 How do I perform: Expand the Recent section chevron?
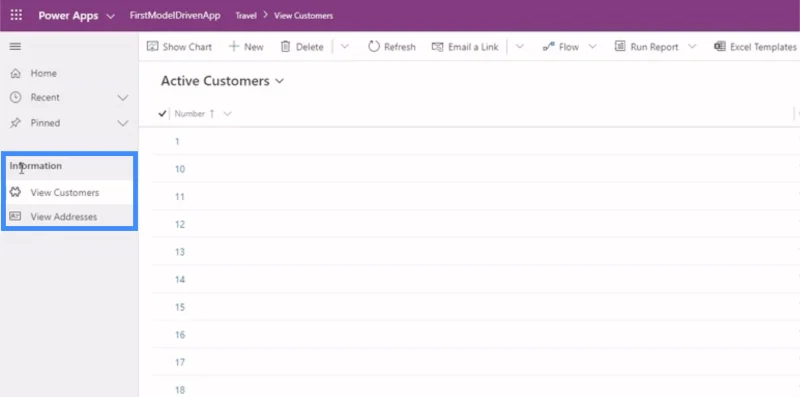123,97
